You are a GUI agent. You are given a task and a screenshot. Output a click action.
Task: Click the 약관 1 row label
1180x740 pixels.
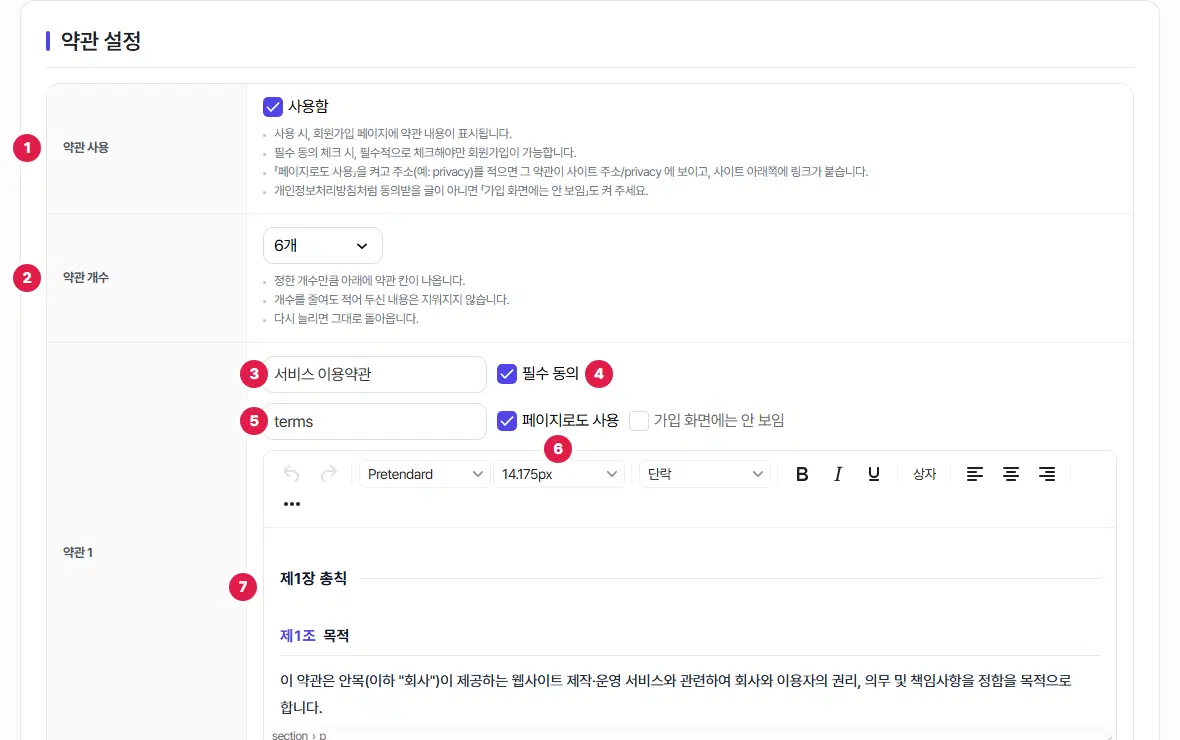pyautogui.click(x=78, y=553)
